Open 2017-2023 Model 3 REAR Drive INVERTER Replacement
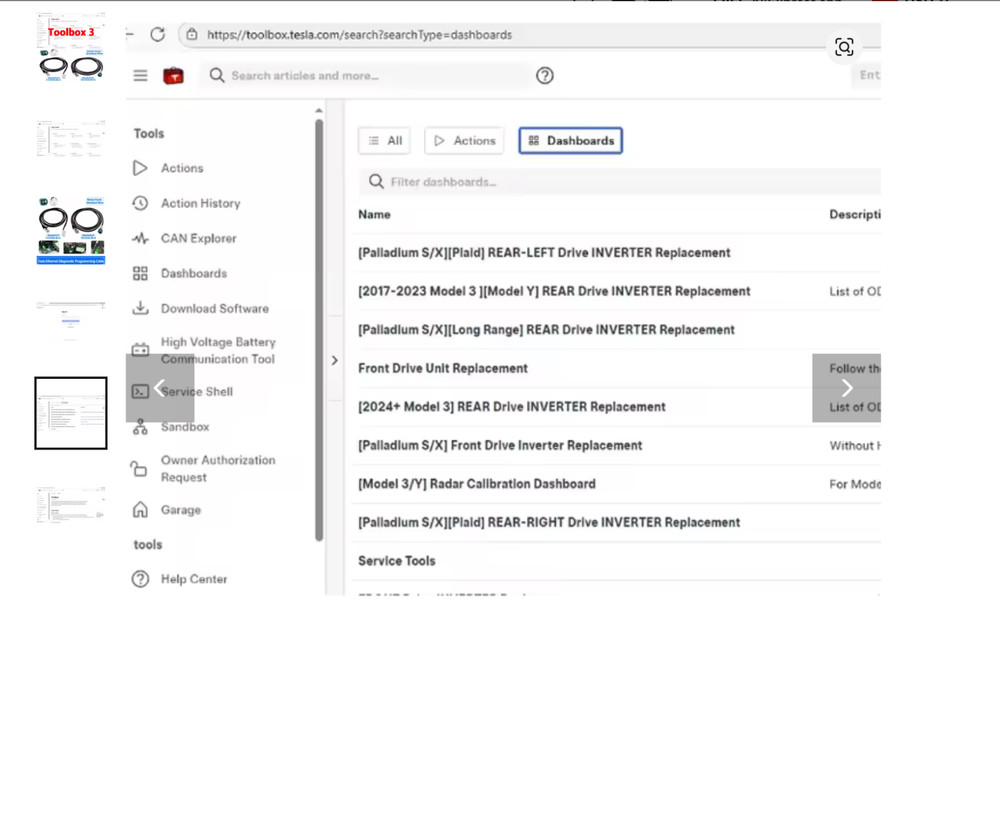 [x=554, y=291]
